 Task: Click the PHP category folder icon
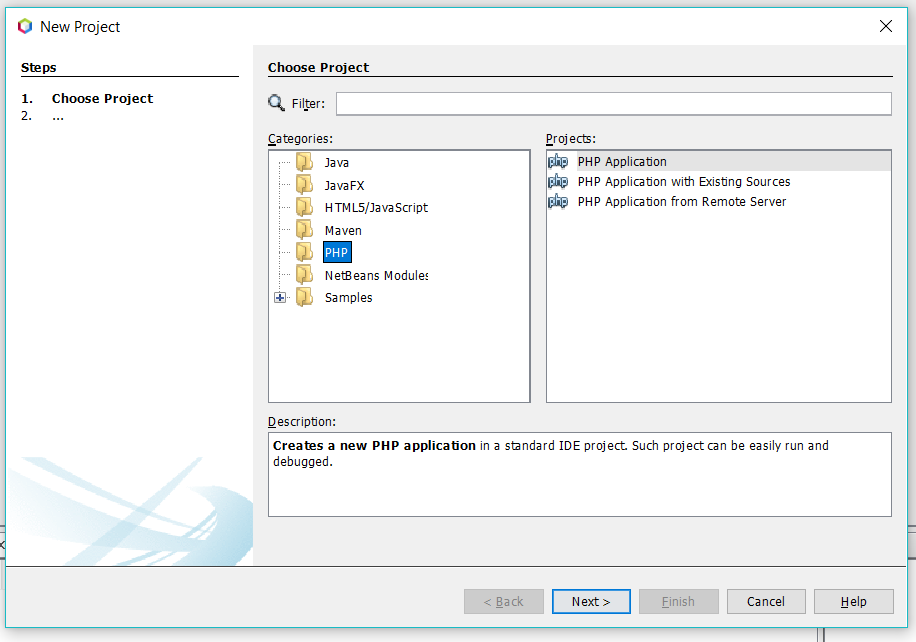pyautogui.click(x=304, y=252)
